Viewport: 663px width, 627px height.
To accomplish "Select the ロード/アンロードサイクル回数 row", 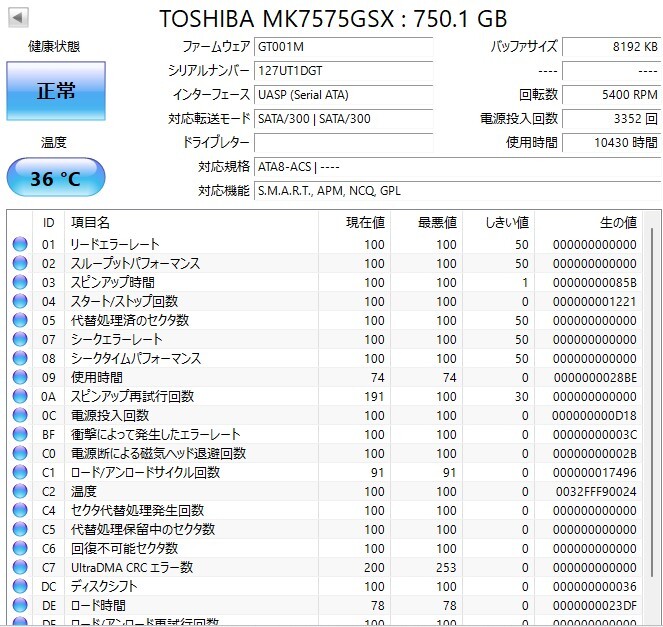I will click(325, 472).
